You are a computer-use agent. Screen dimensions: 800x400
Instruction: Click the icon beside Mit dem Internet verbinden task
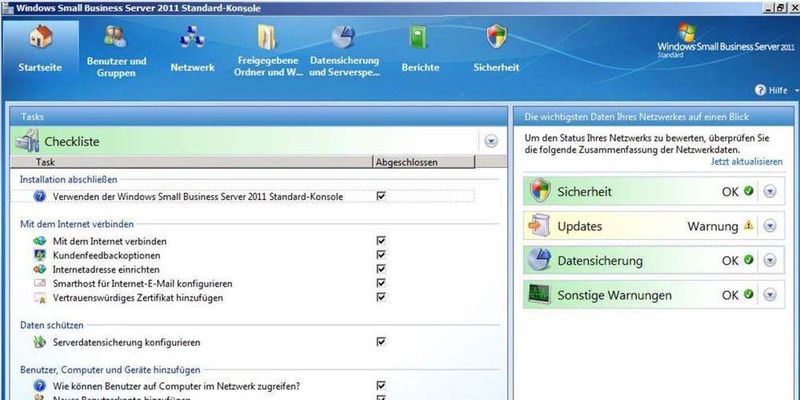[40, 241]
